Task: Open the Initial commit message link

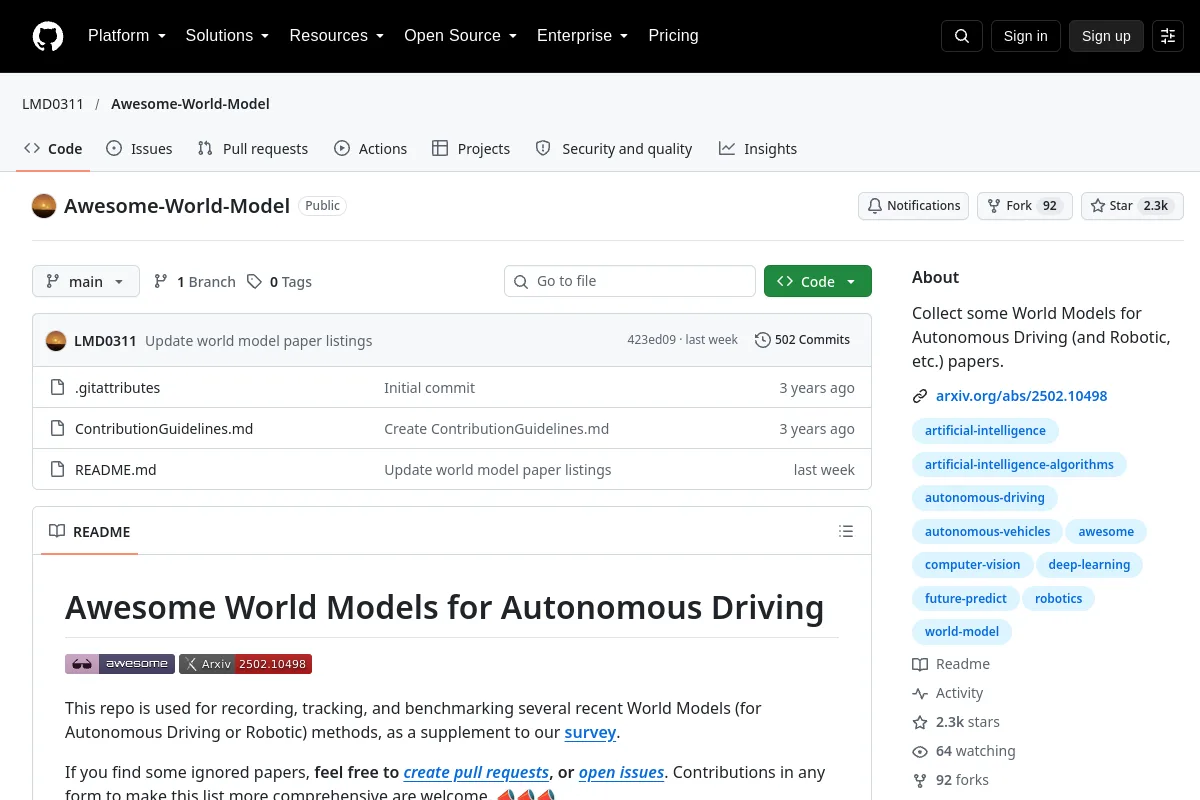Action: pyautogui.click(x=429, y=388)
